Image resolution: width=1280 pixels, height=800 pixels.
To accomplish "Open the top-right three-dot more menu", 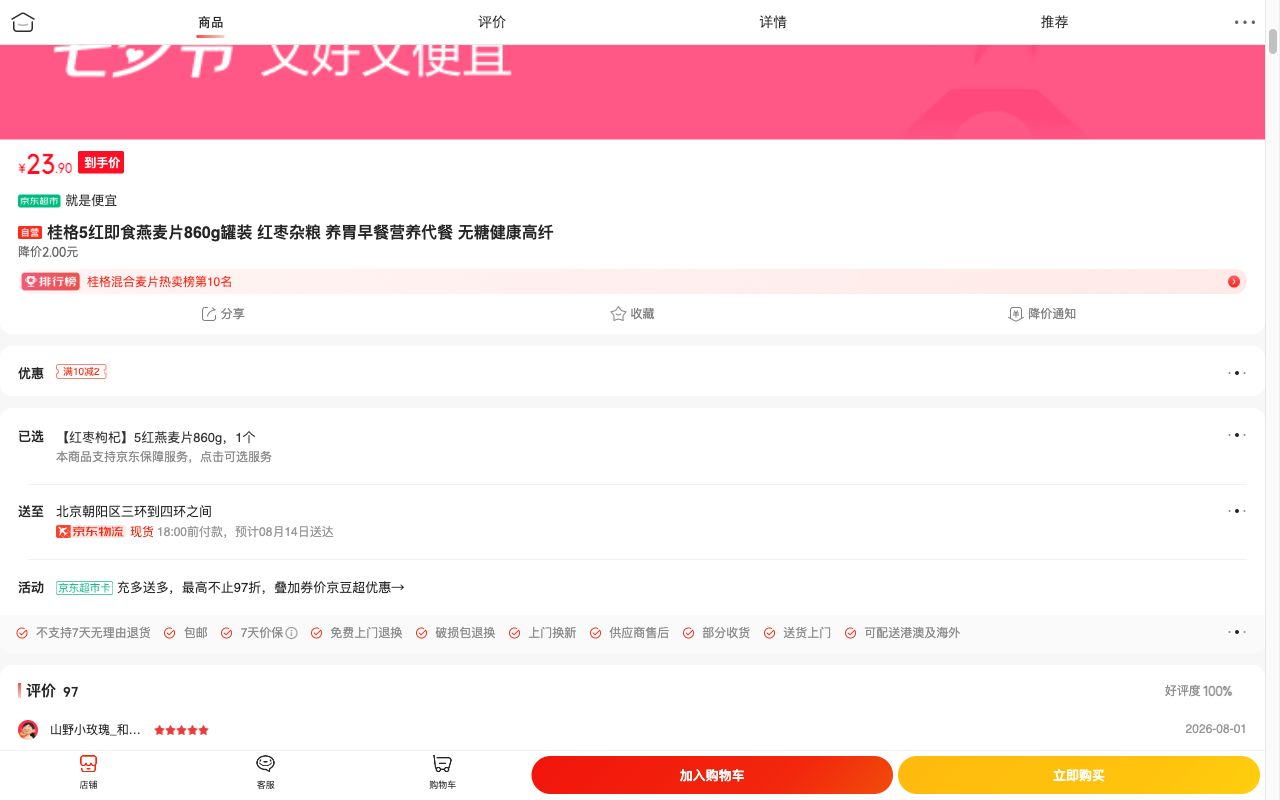I will [1245, 22].
